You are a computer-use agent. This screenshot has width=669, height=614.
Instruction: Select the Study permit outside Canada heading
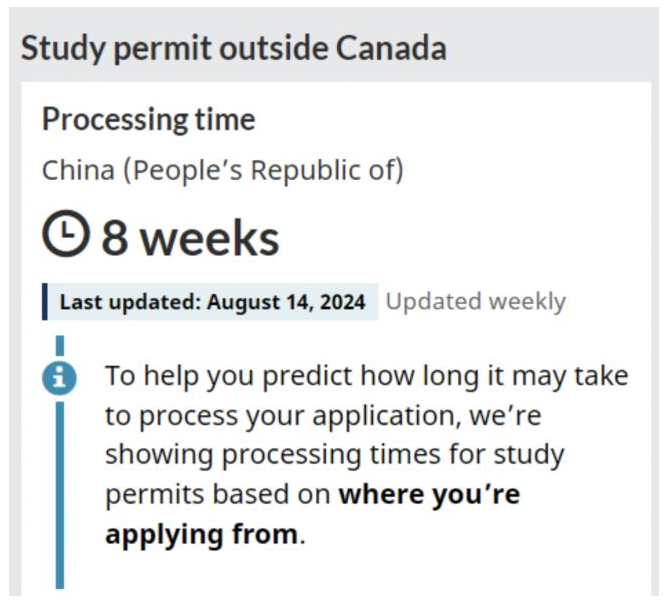click(x=233, y=48)
